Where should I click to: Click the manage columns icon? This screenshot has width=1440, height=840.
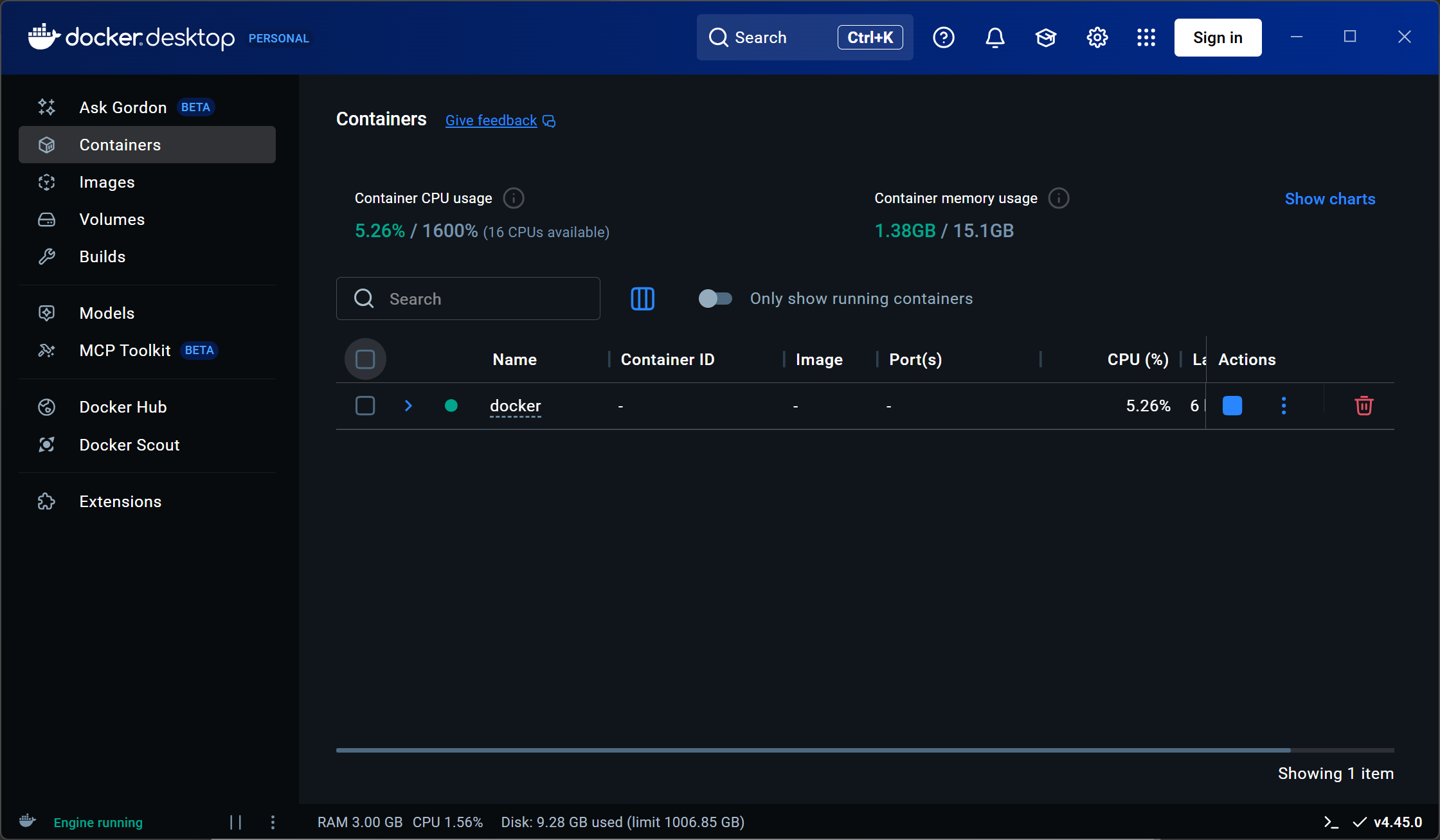pos(642,299)
